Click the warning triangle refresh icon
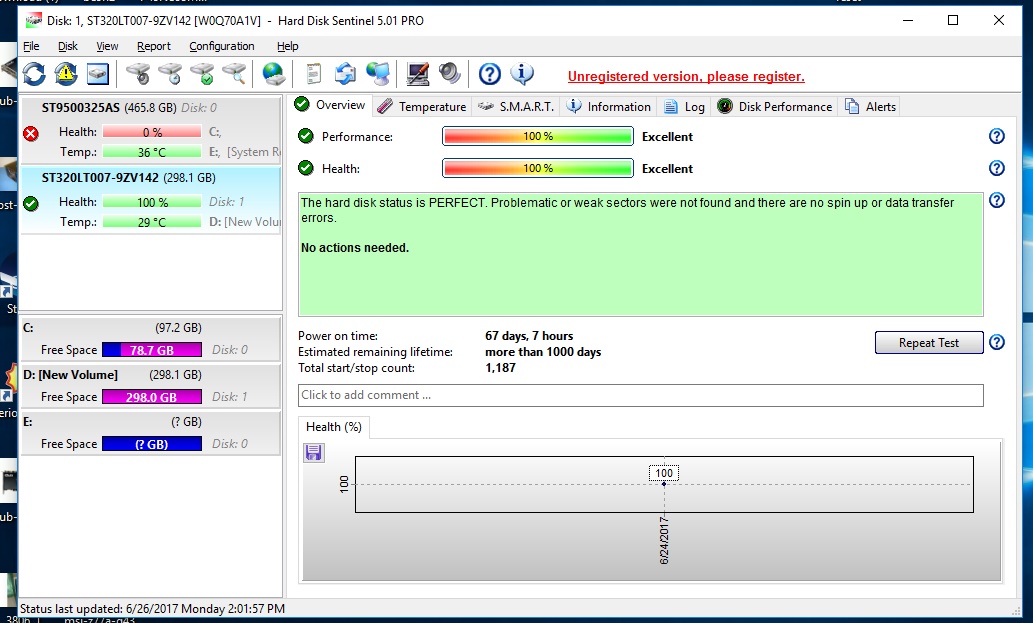1033x623 pixels. point(66,74)
